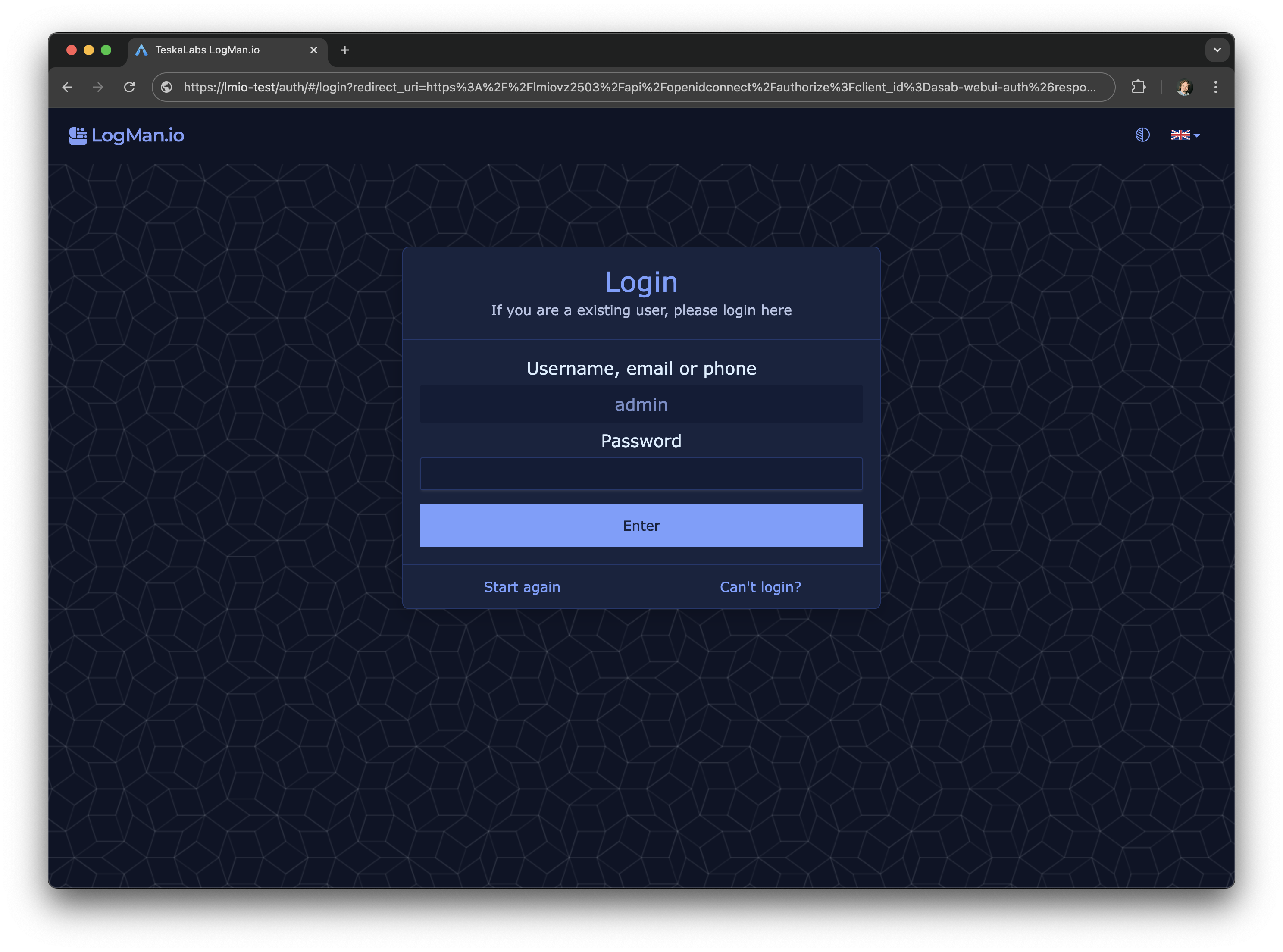Click the site information icon
The width and height of the screenshot is (1283, 952).
(x=166, y=87)
